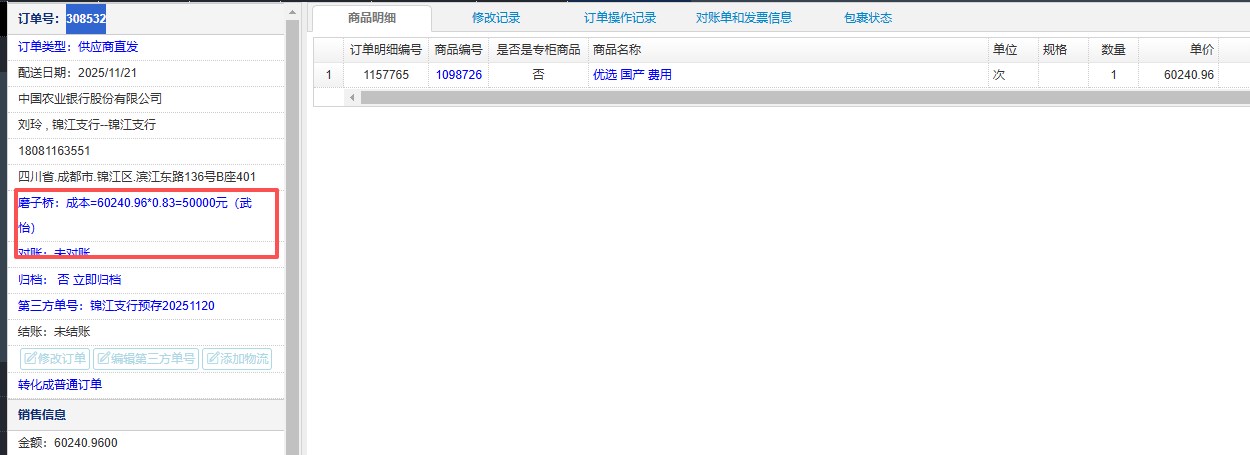Select the 商品明细 tab
1250x455 pixels.
pyautogui.click(x=371, y=18)
